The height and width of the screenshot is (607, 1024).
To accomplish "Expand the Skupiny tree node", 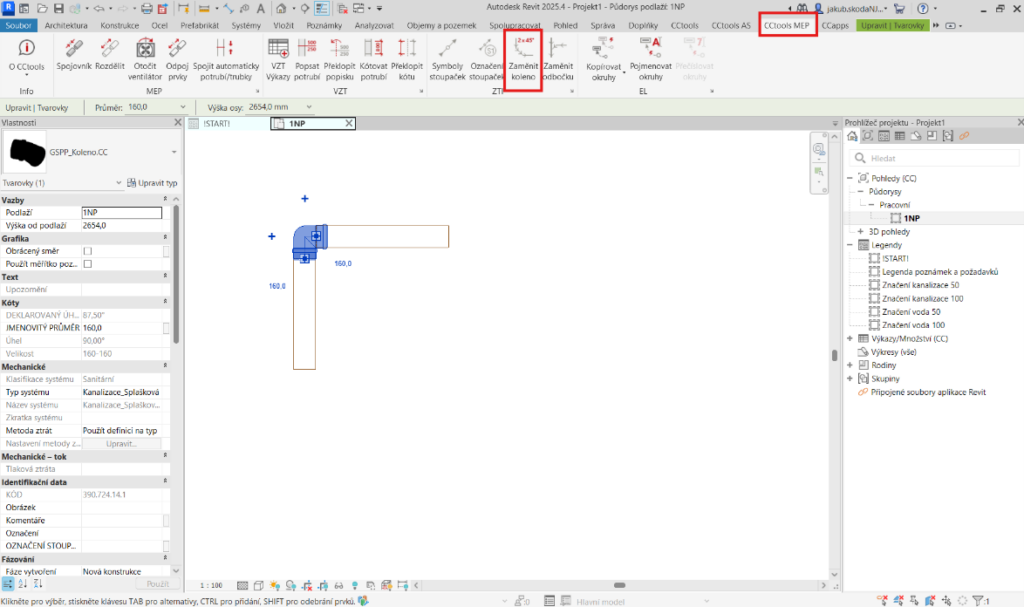I will click(x=850, y=378).
